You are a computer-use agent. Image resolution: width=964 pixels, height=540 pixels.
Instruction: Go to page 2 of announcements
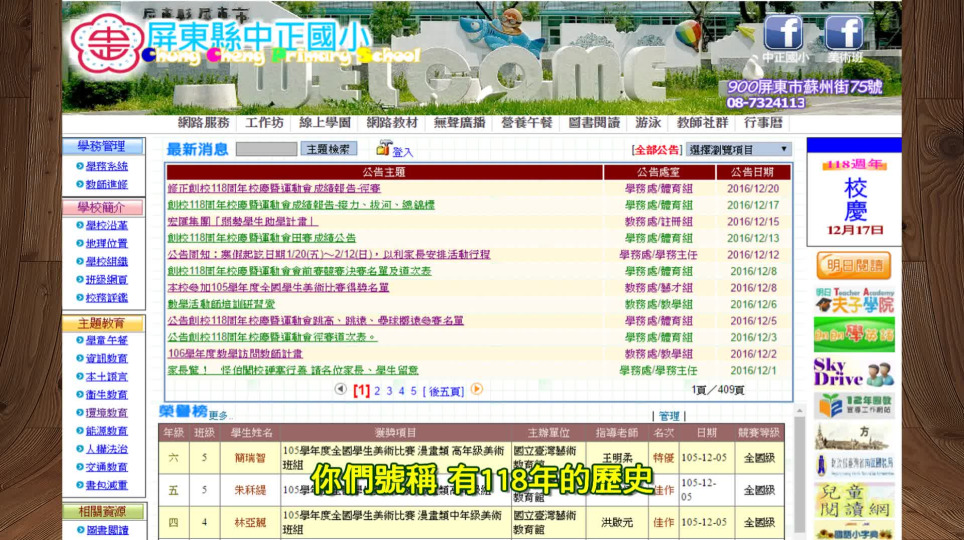pos(377,391)
